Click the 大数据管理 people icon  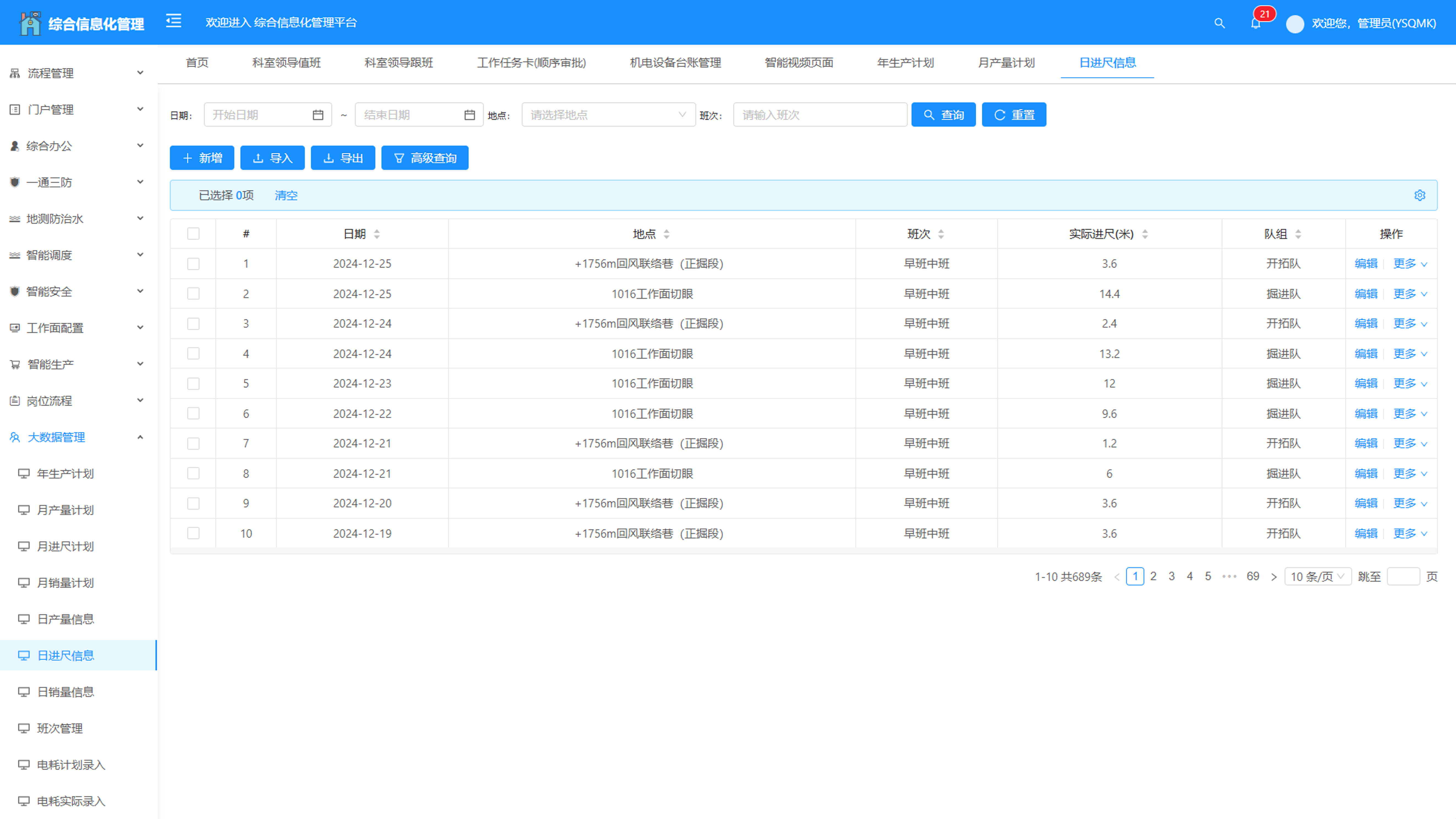(15, 438)
